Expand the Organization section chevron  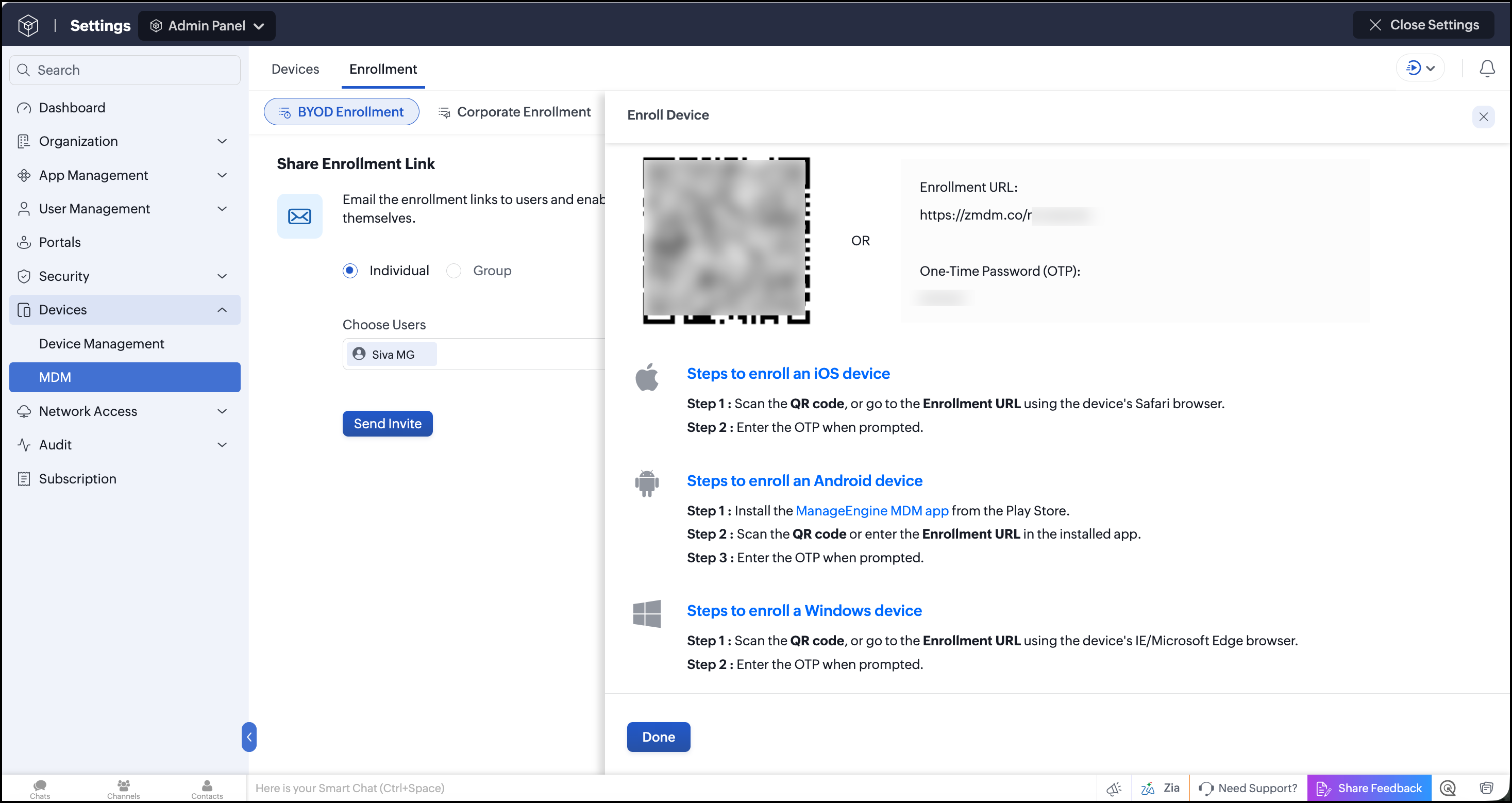pyautogui.click(x=222, y=141)
